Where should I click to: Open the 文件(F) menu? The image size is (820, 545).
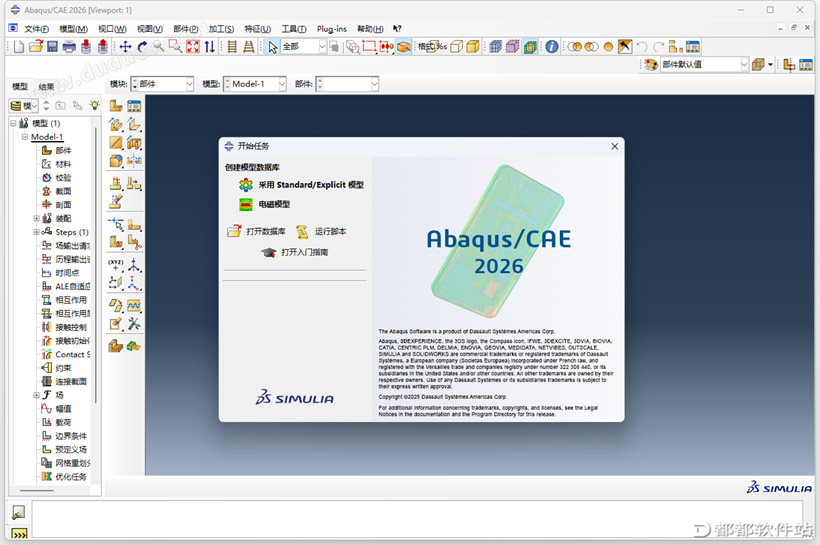coord(37,29)
